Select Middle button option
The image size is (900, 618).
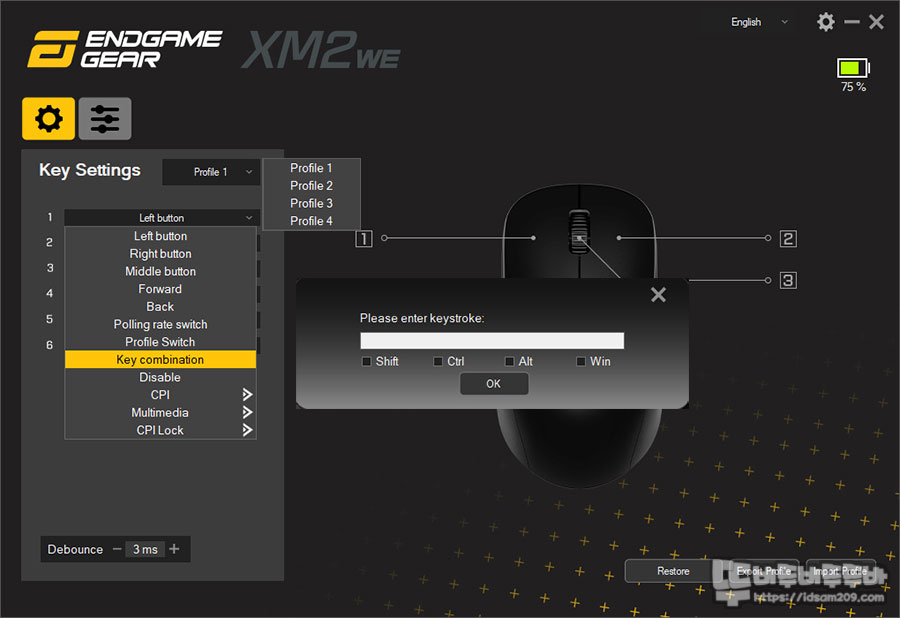pyautogui.click(x=160, y=271)
